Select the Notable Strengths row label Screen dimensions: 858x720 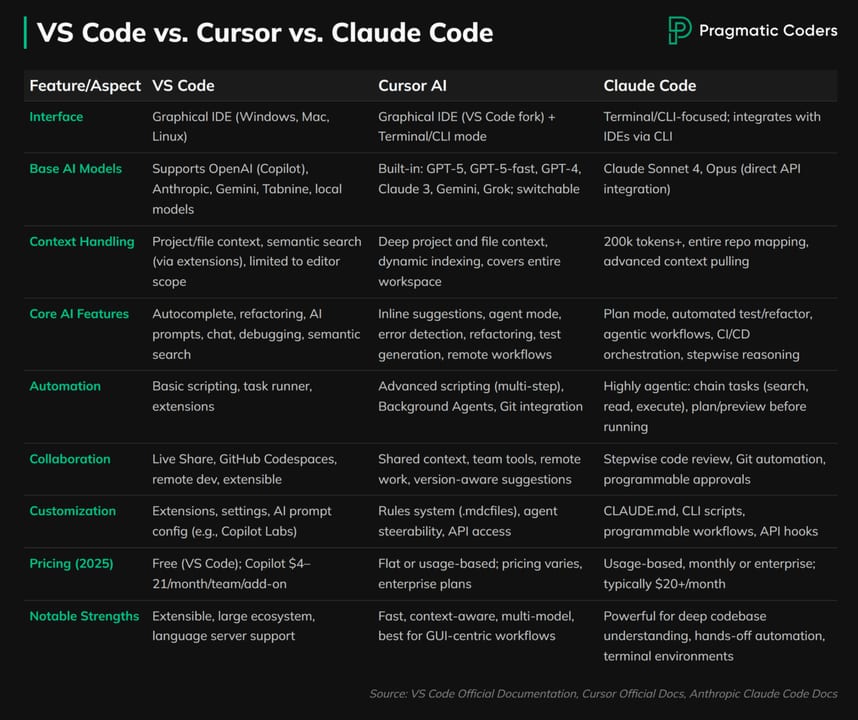84,616
